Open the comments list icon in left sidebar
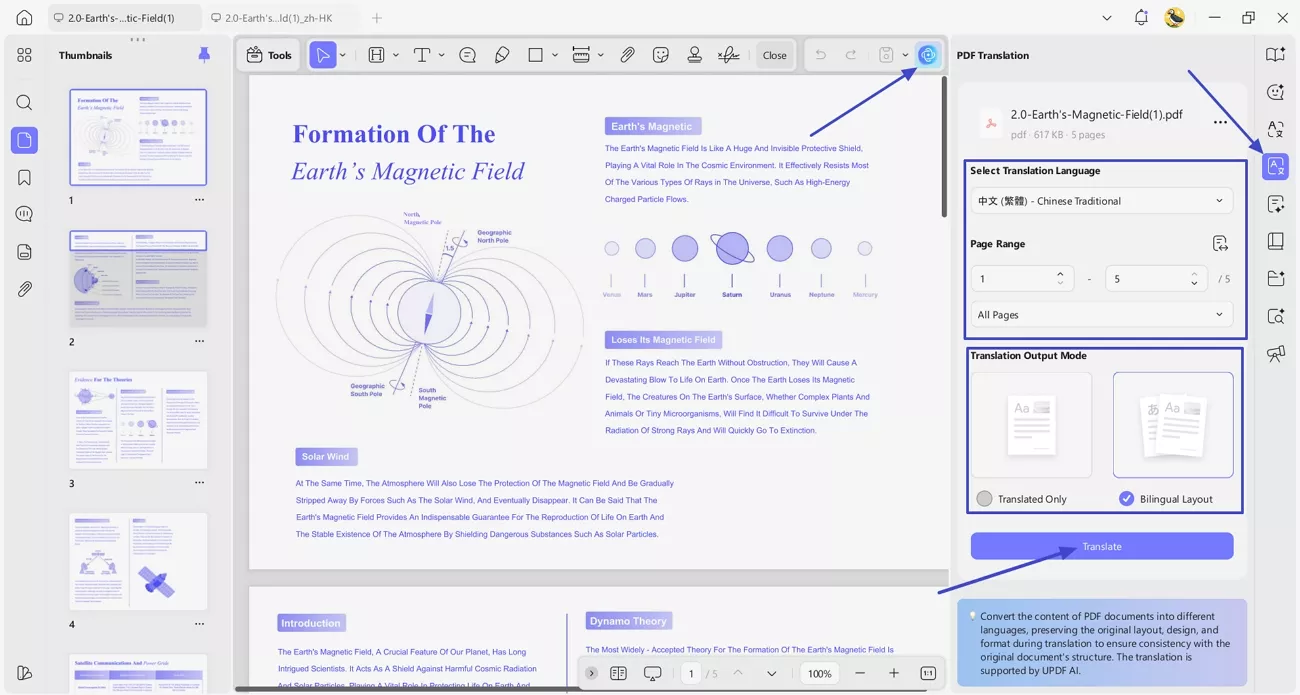Viewport: 1300px width, 695px height. pyautogui.click(x=24, y=215)
